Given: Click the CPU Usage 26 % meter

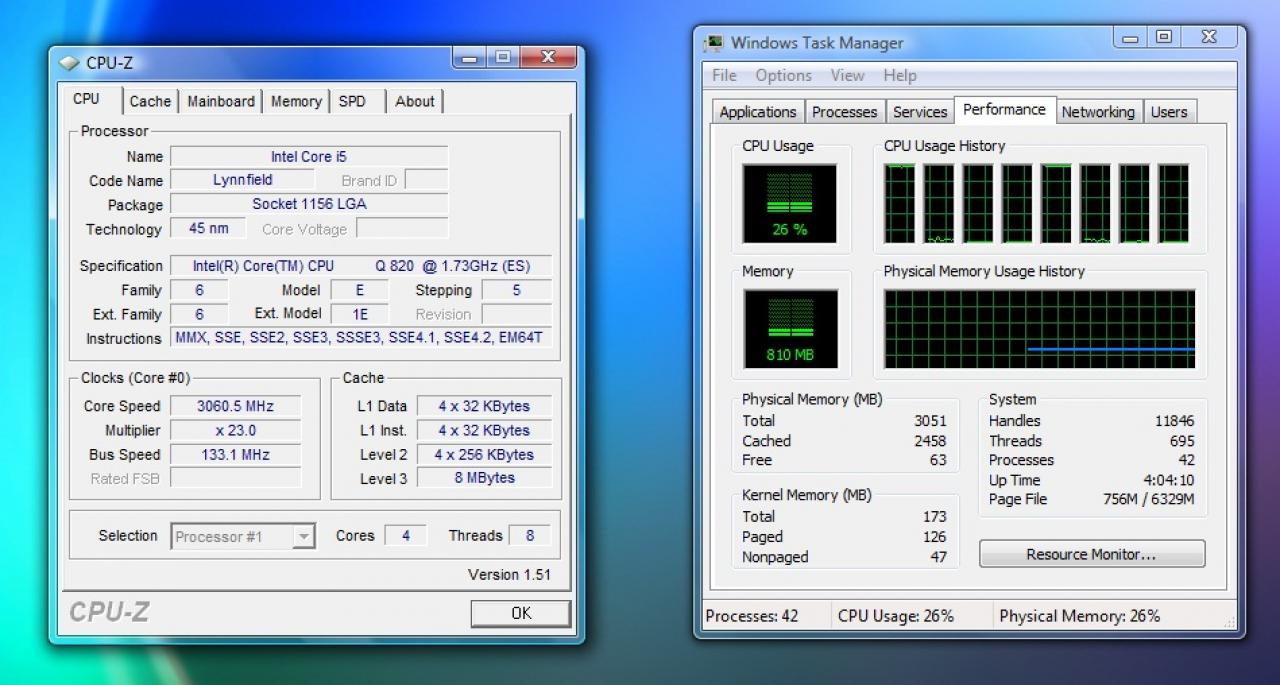Looking at the screenshot, I should click(x=790, y=204).
